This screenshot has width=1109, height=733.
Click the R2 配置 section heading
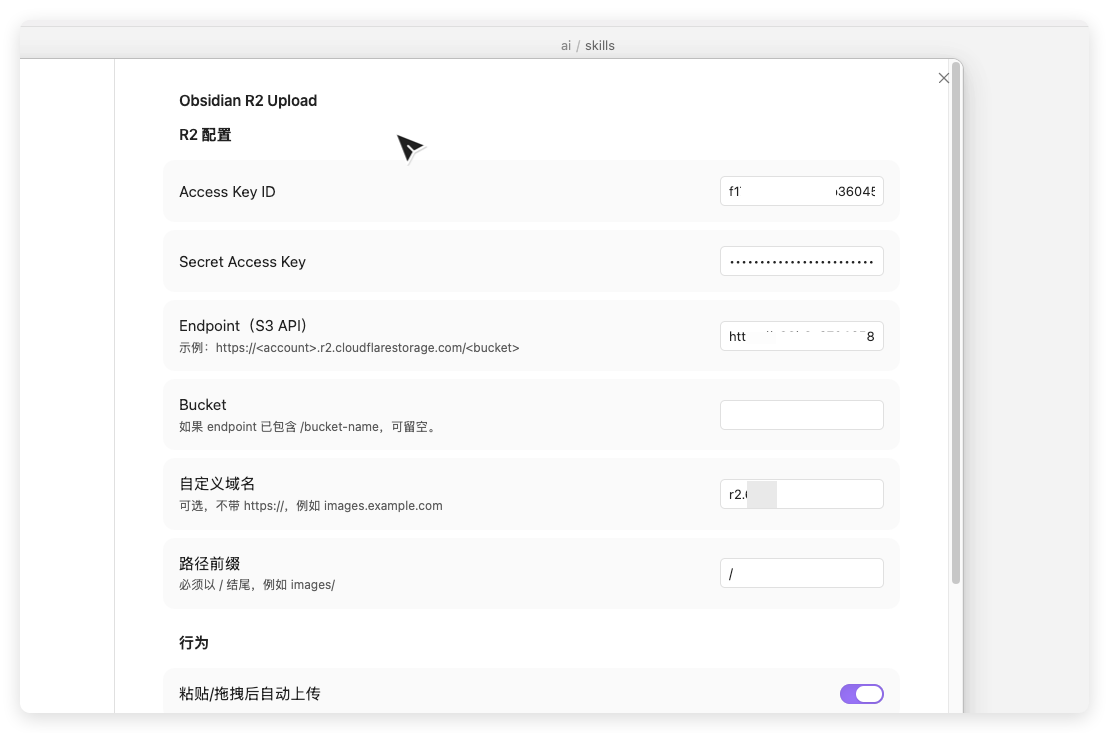tap(205, 135)
